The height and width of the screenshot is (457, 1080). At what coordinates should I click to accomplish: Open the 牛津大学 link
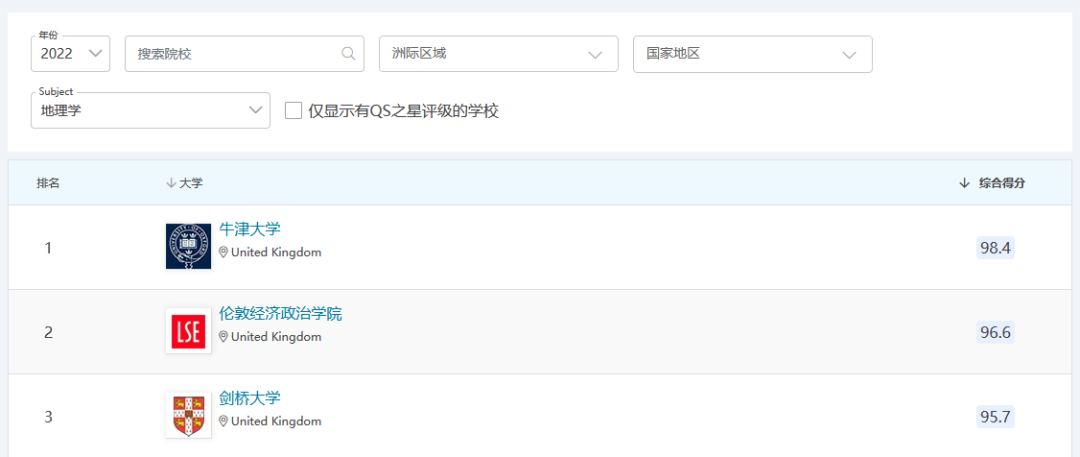[249, 229]
